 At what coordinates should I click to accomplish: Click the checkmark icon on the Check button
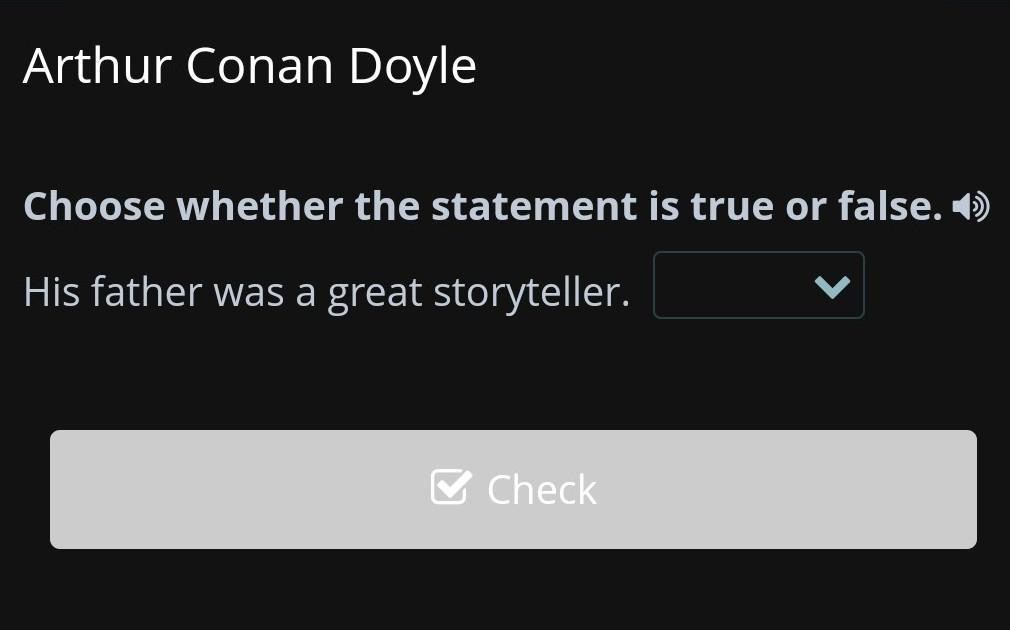coord(450,488)
